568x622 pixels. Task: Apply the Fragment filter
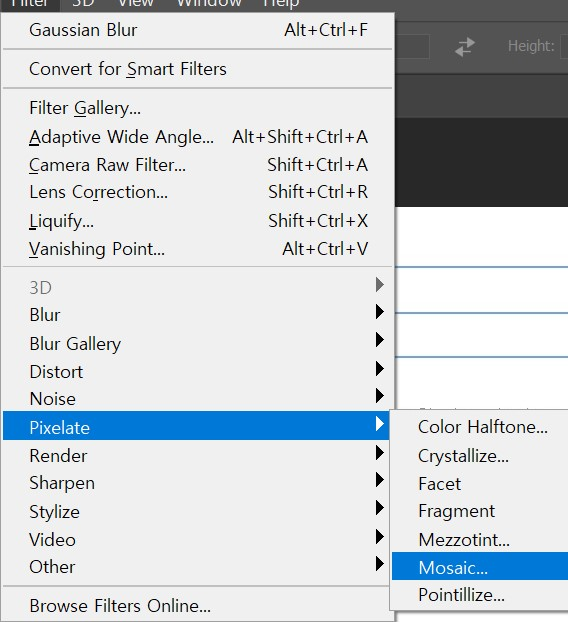[x=480, y=511]
